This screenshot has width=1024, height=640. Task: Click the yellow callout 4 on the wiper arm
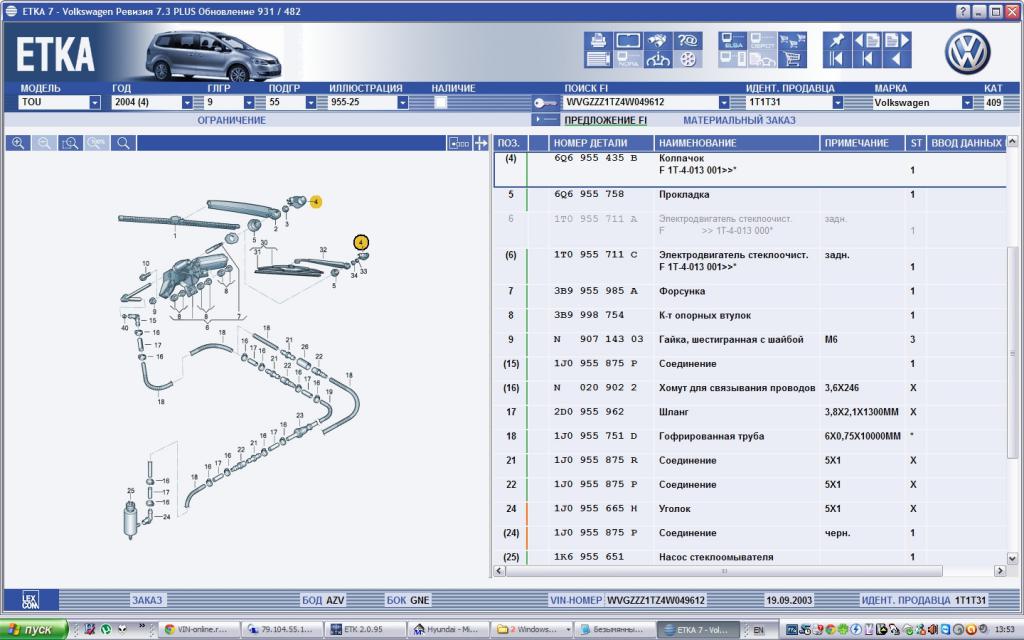(315, 202)
